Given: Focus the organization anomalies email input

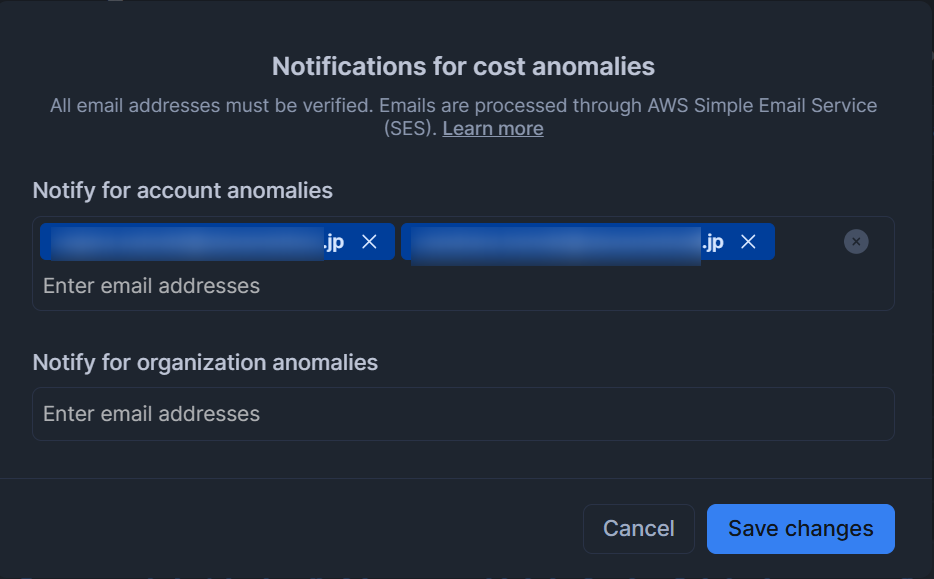Looking at the screenshot, I should (463, 414).
